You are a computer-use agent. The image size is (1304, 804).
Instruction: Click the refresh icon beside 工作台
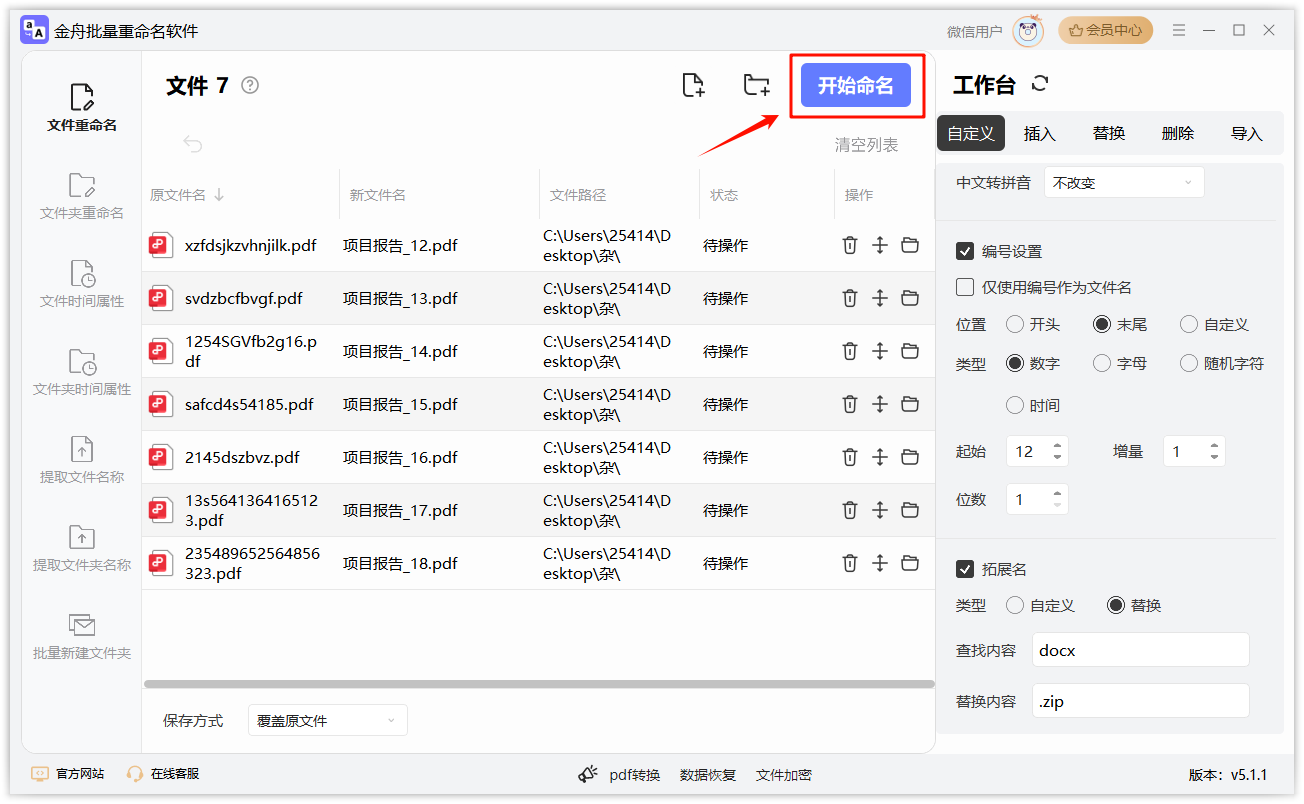(x=1040, y=84)
